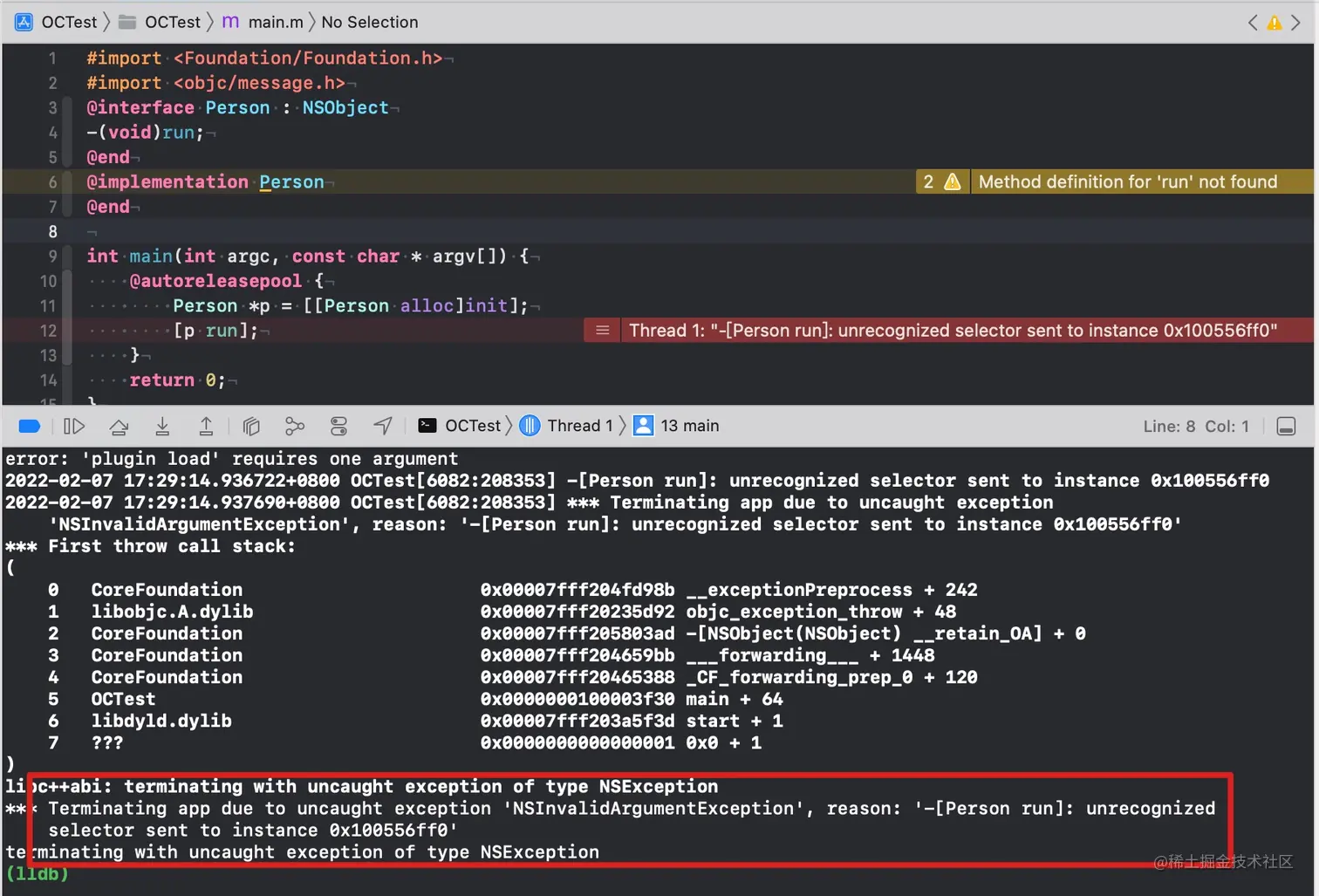The height and width of the screenshot is (896, 1319).
Task: Click the 'Method definition for 'run' not found' warning
Action: coord(1128,181)
